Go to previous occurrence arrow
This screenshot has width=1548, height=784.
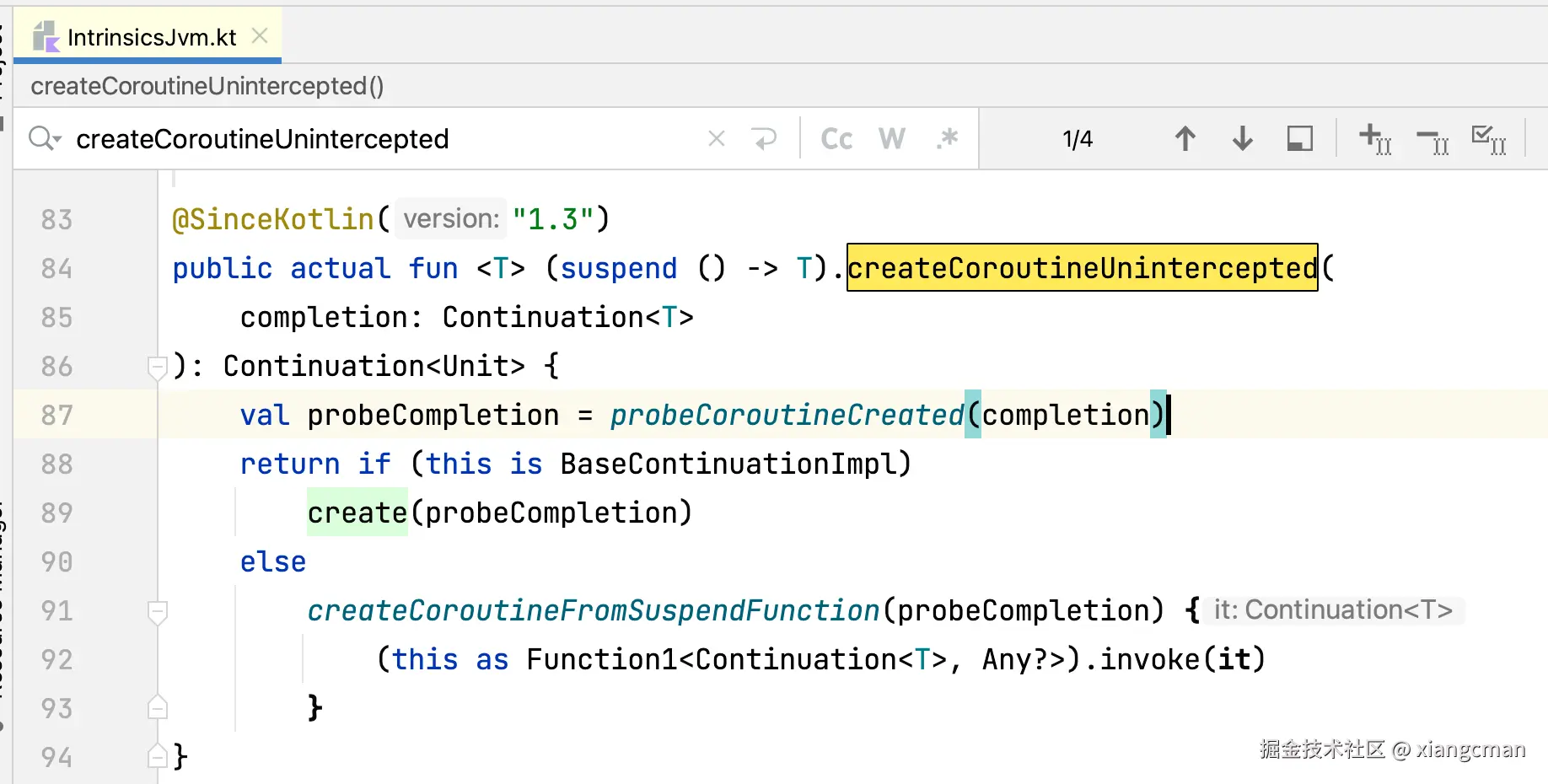[1185, 138]
